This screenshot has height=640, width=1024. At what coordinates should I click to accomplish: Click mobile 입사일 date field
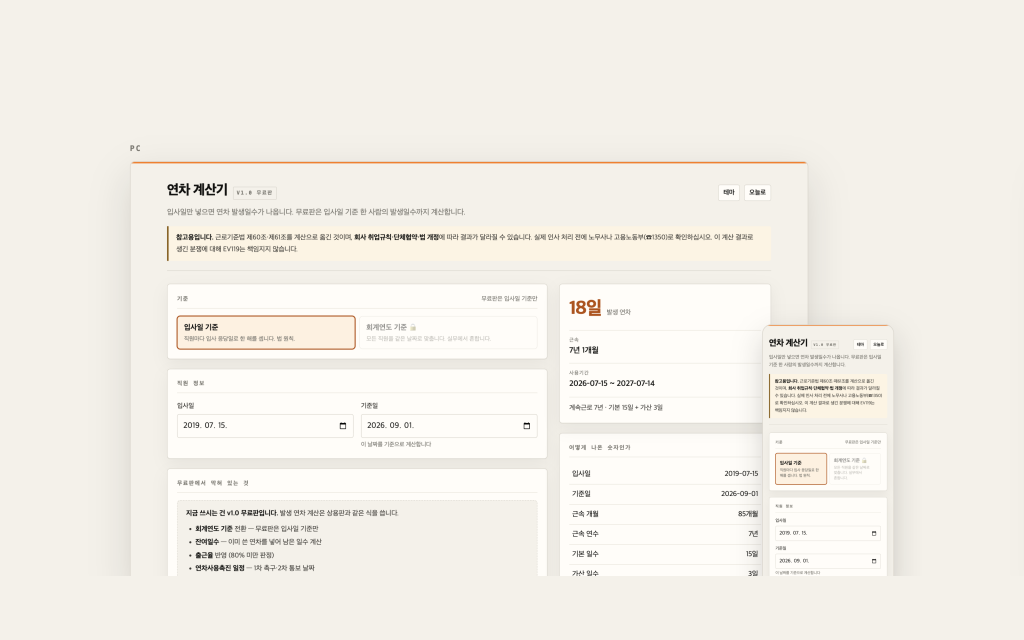pyautogui.click(x=827, y=534)
